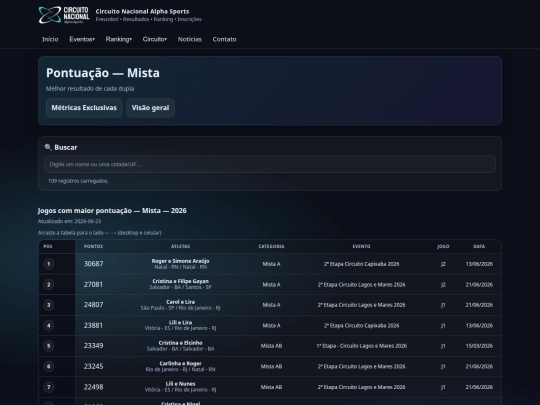Go to the Notícias page
This screenshot has height=405, width=540.
190,39
